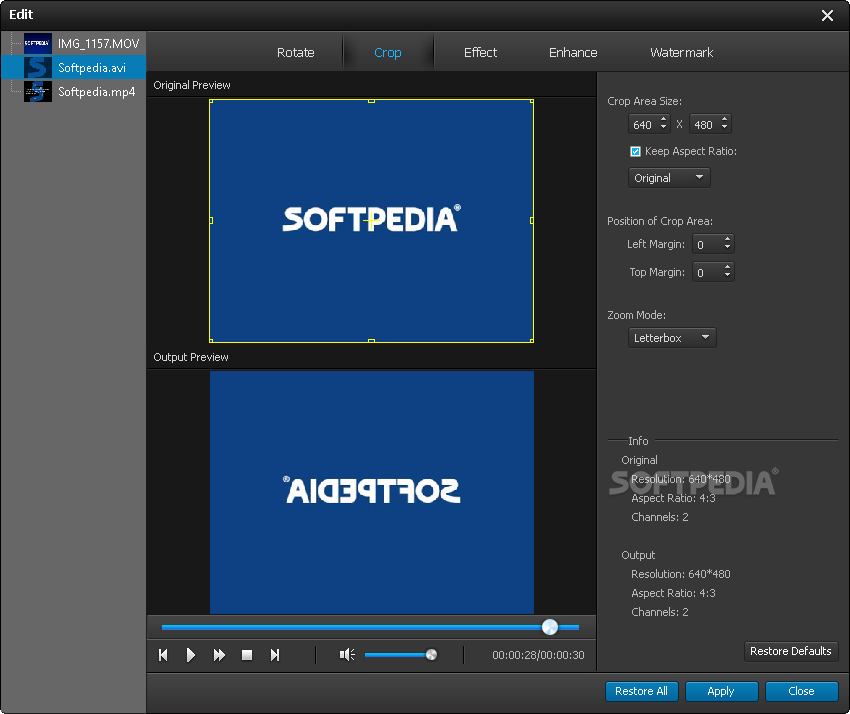Decrease Left Margin with down arrow

(727, 248)
